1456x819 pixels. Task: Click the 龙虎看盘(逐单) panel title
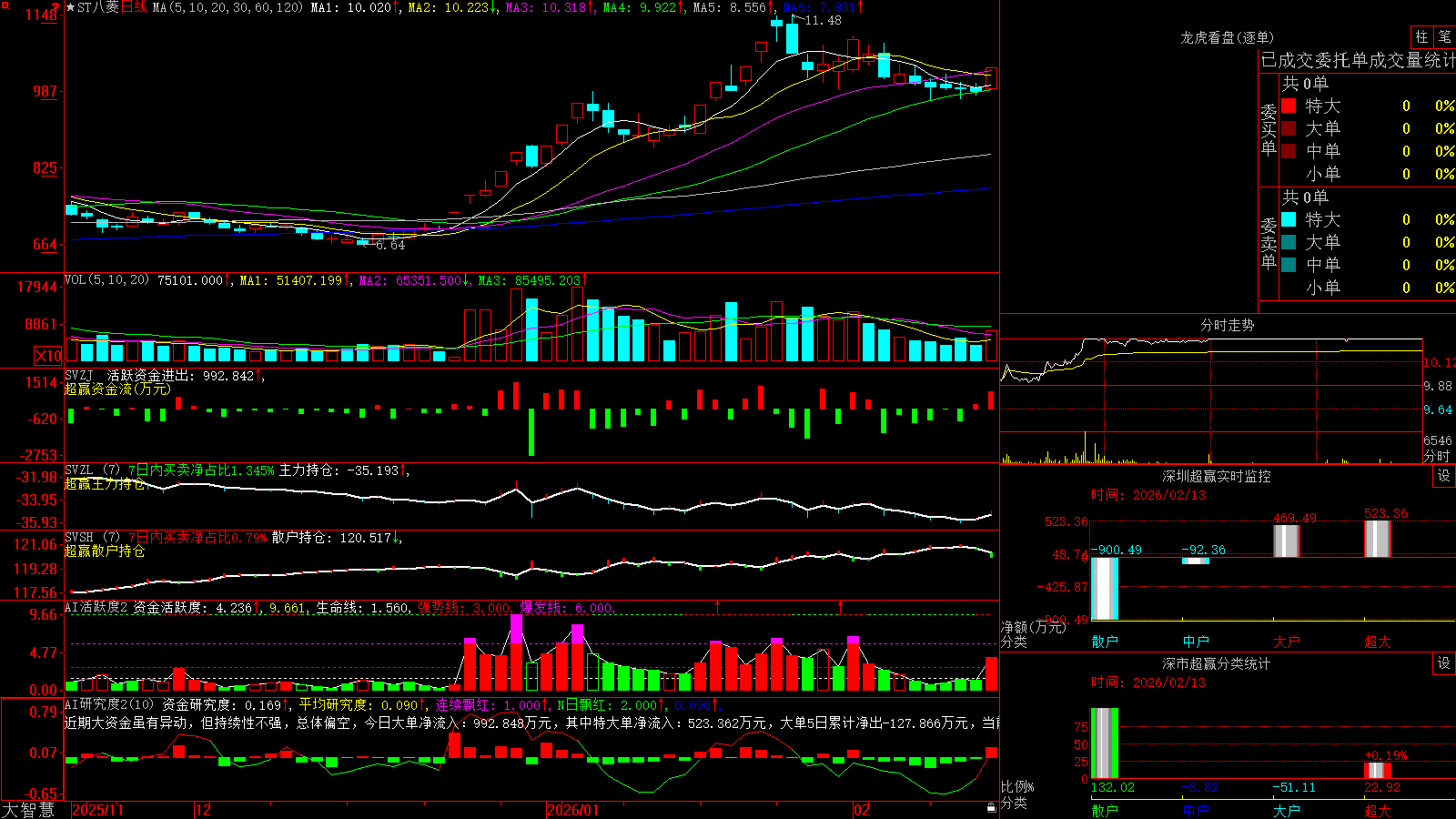point(1227,37)
